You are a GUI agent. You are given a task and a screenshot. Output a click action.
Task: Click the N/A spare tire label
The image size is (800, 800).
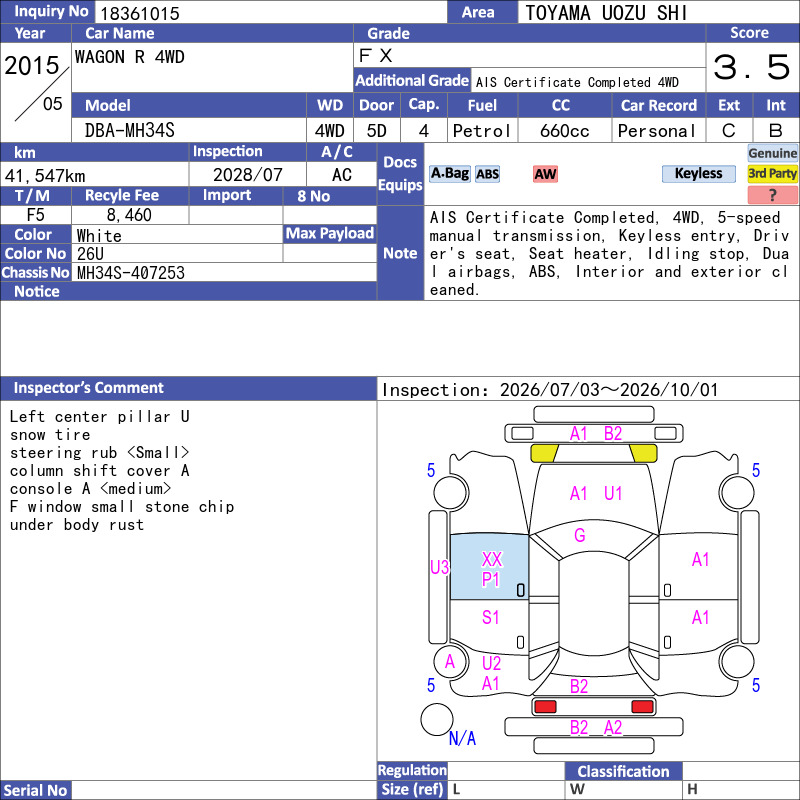point(462,738)
